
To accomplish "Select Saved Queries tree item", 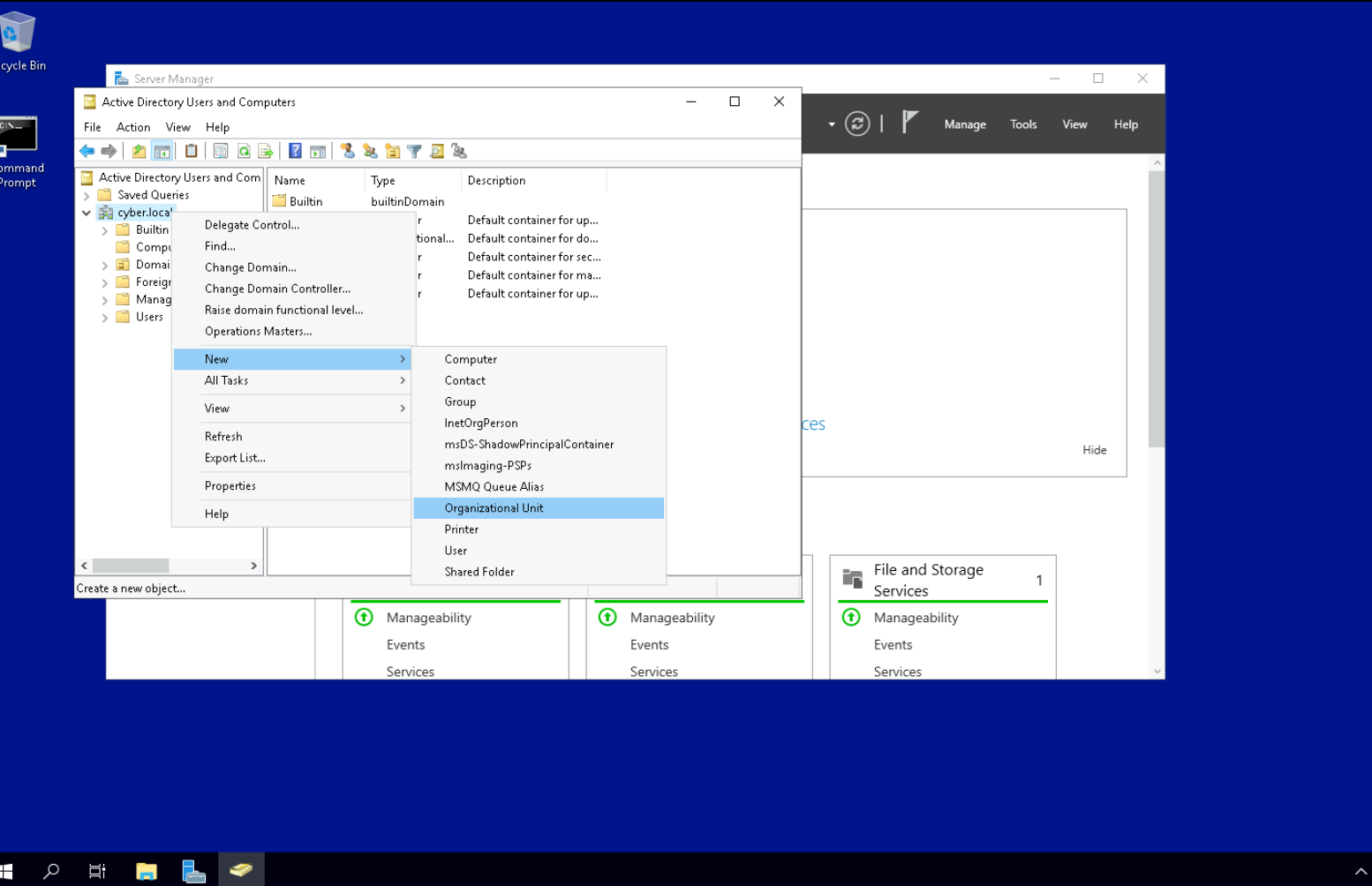I will click(153, 195).
